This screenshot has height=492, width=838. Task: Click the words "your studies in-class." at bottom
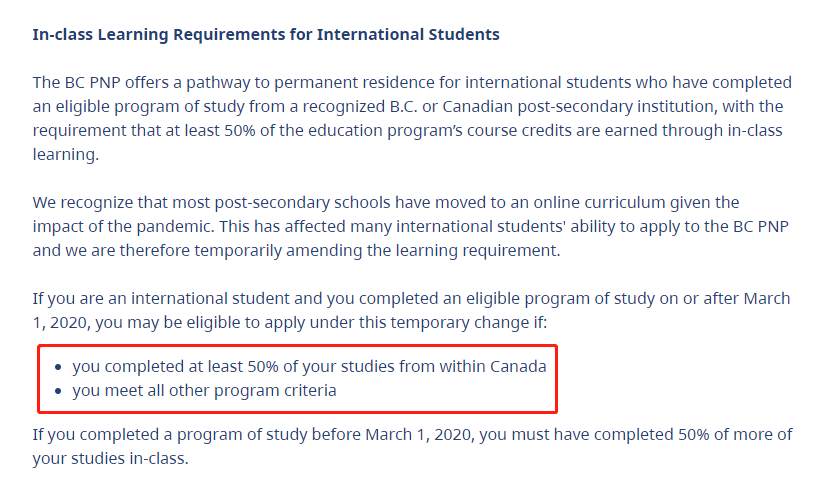111,459
